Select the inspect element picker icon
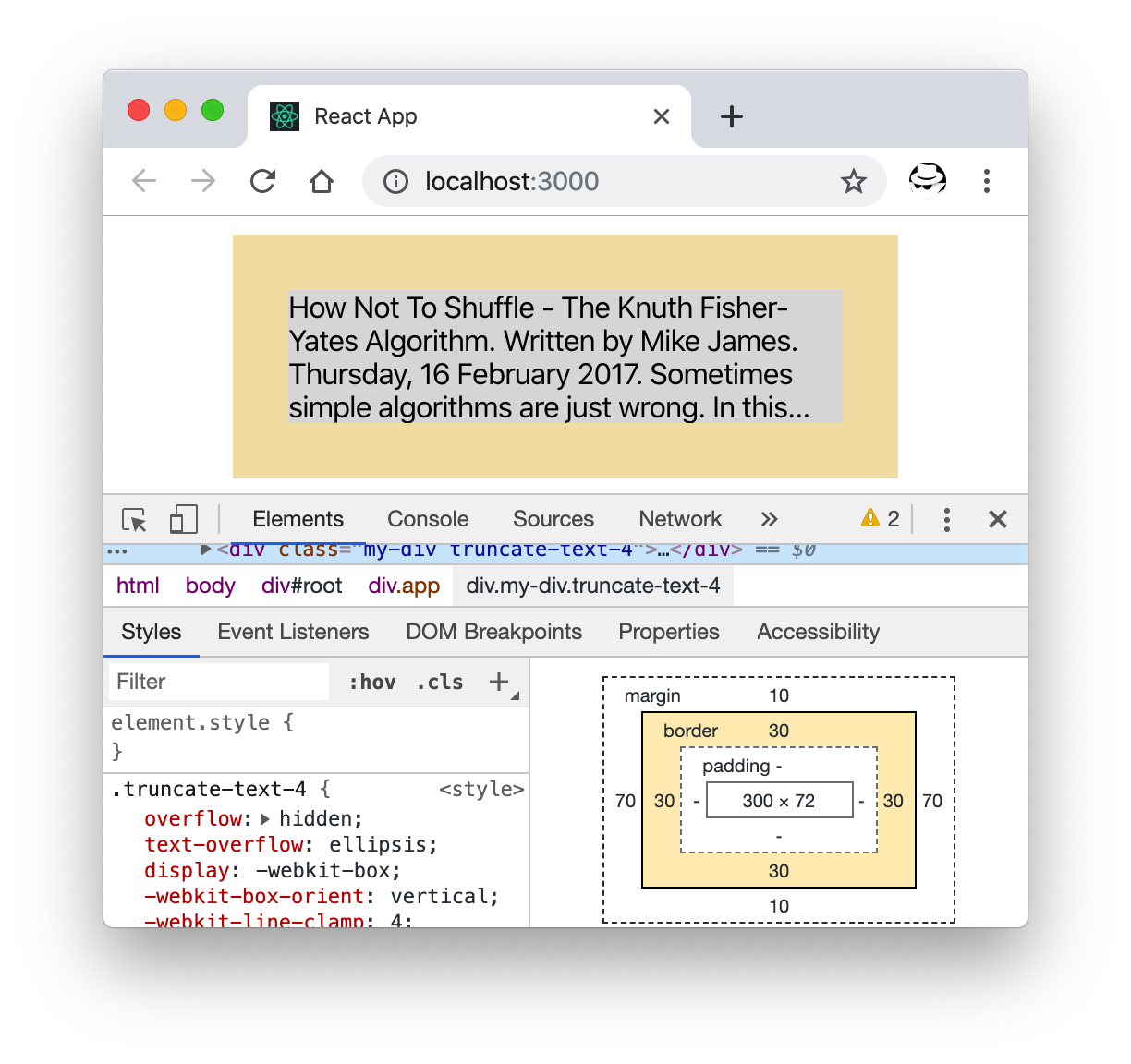1131x1064 pixels. coord(135,520)
